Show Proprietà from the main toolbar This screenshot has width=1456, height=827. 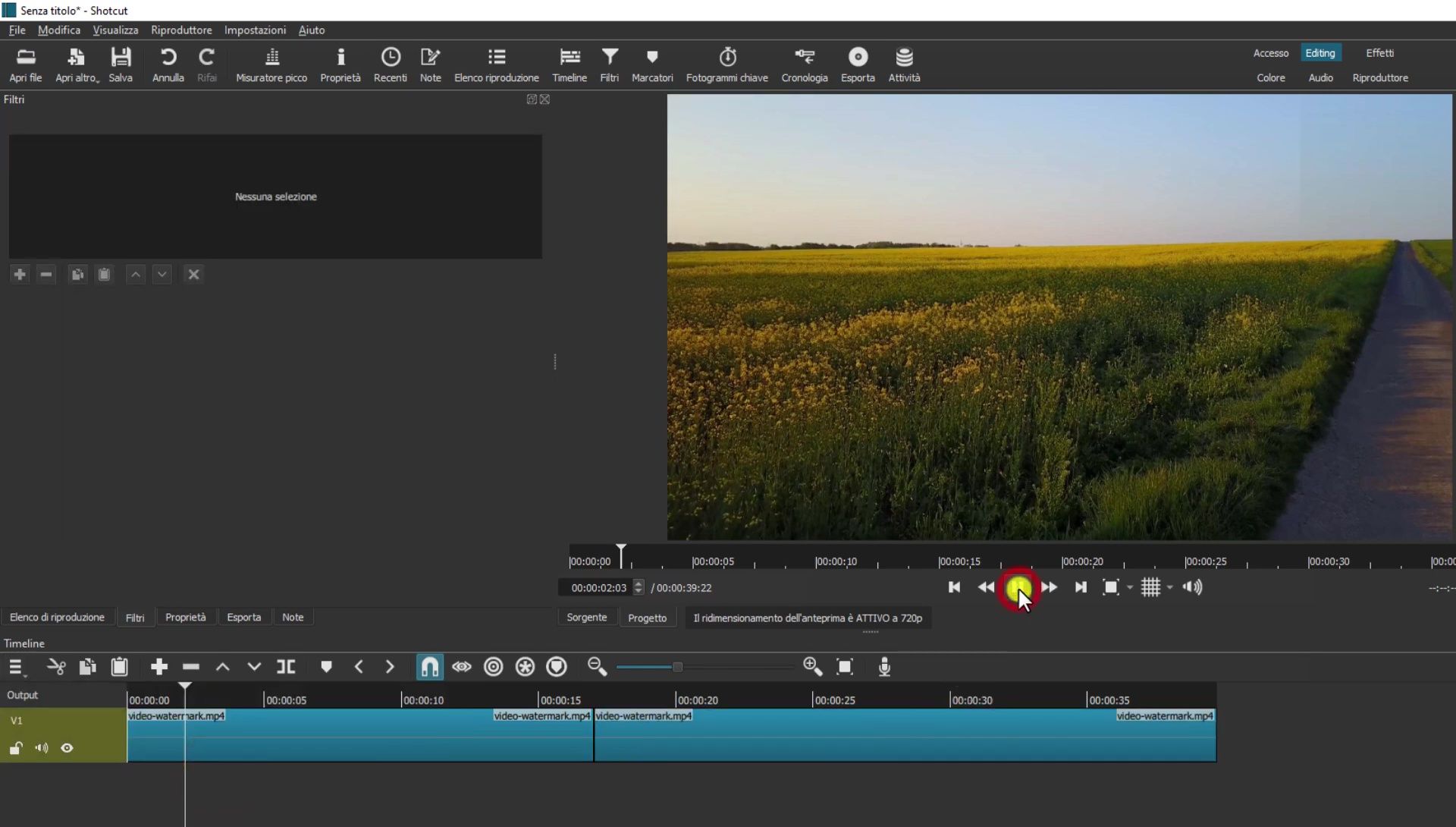340,65
